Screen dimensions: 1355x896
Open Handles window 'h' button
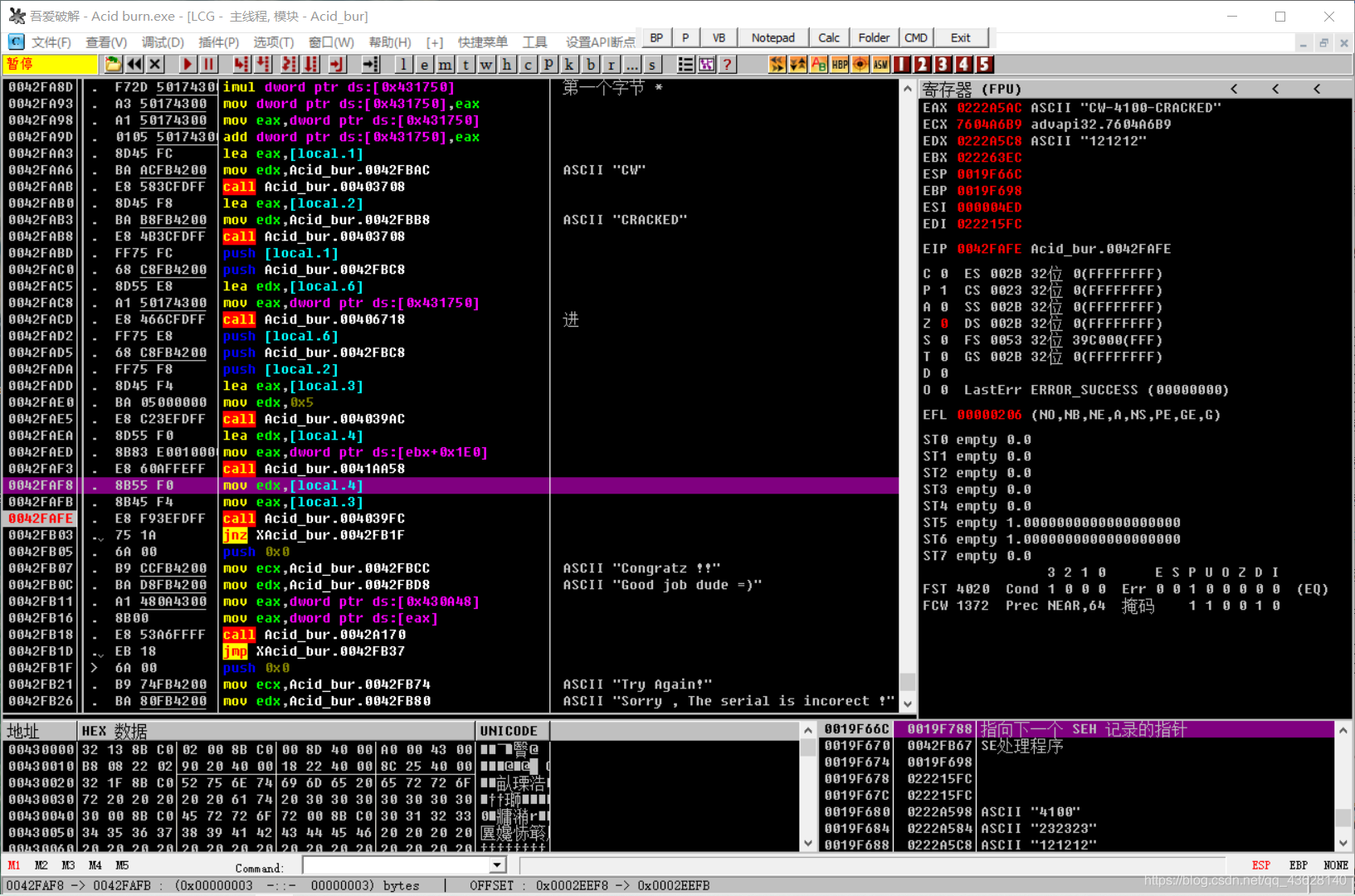tap(507, 64)
